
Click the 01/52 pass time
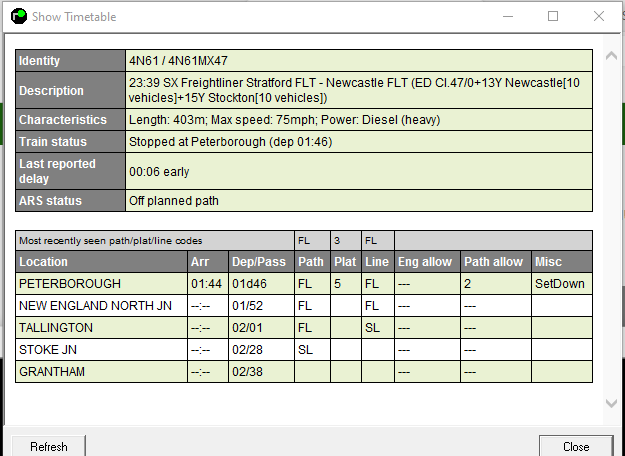pyautogui.click(x=261, y=306)
